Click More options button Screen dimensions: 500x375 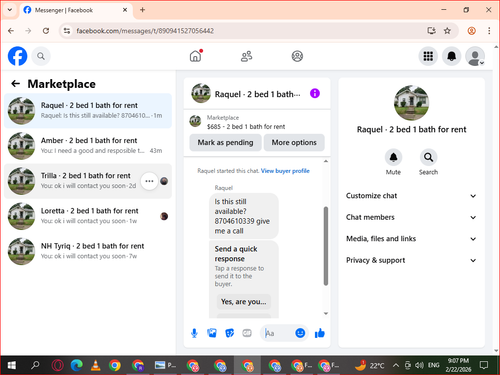tap(294, 143)
